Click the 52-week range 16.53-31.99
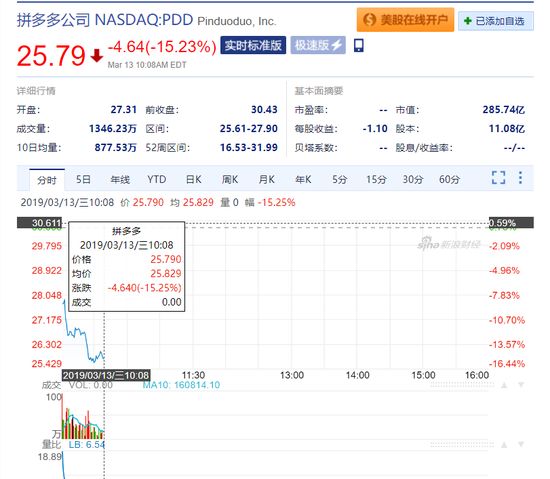The height and width of the screenshot is (479, 550). tap(249, 148)
